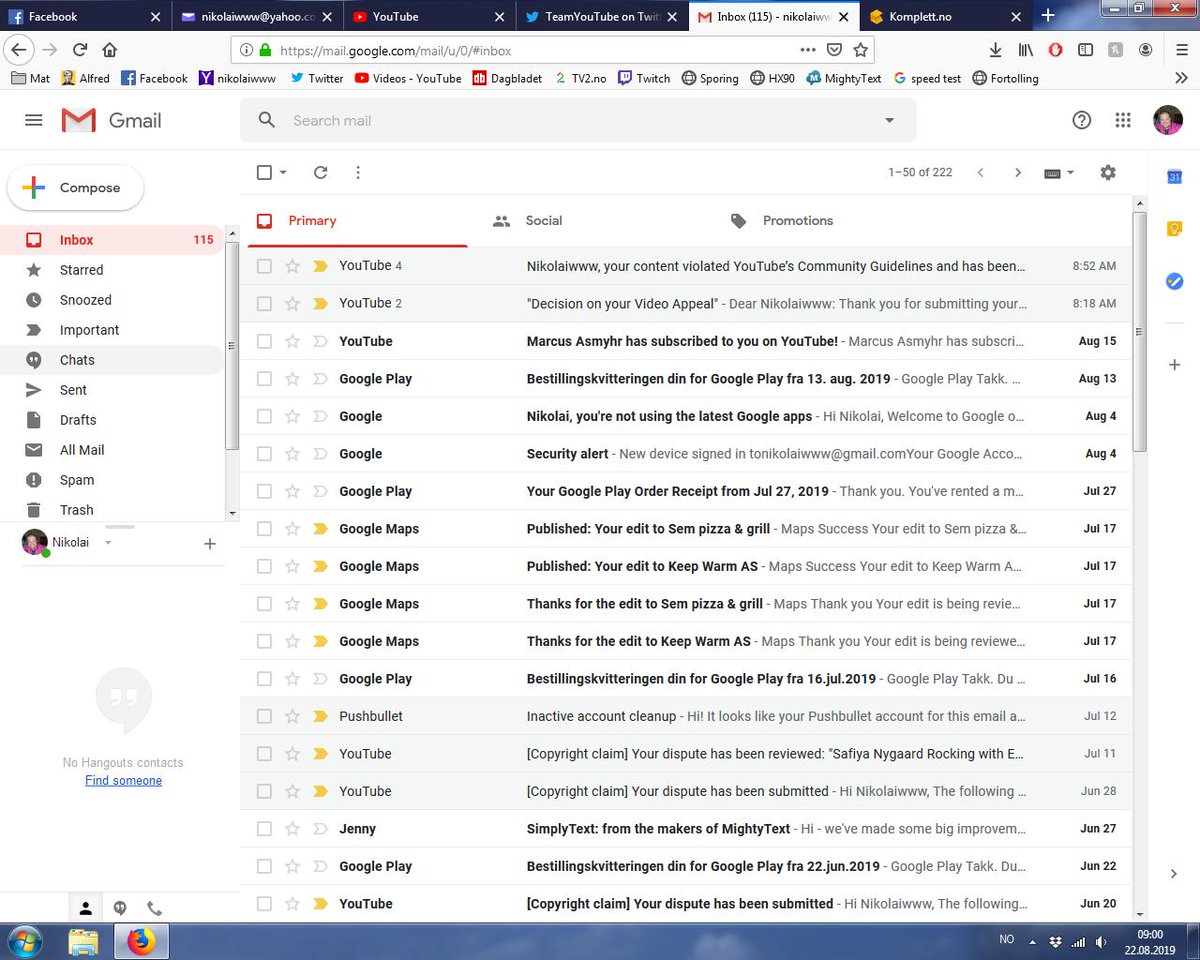Click the Compose button
The height and width of the screenshot is (960, 1200).
pos(76,188)
